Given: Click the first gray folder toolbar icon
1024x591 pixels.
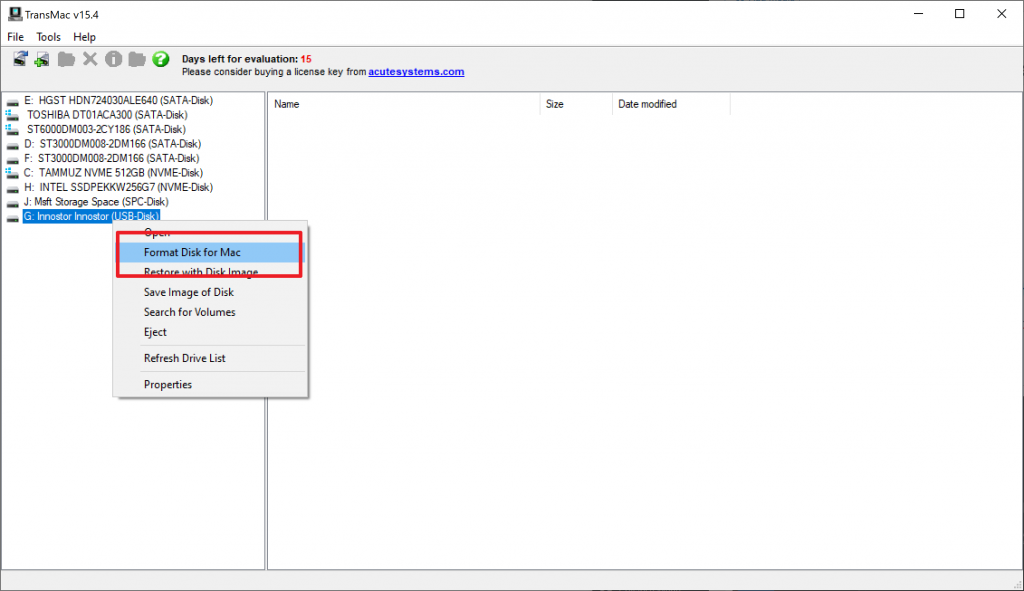Looking at the screenshot, I should [66, 59].
